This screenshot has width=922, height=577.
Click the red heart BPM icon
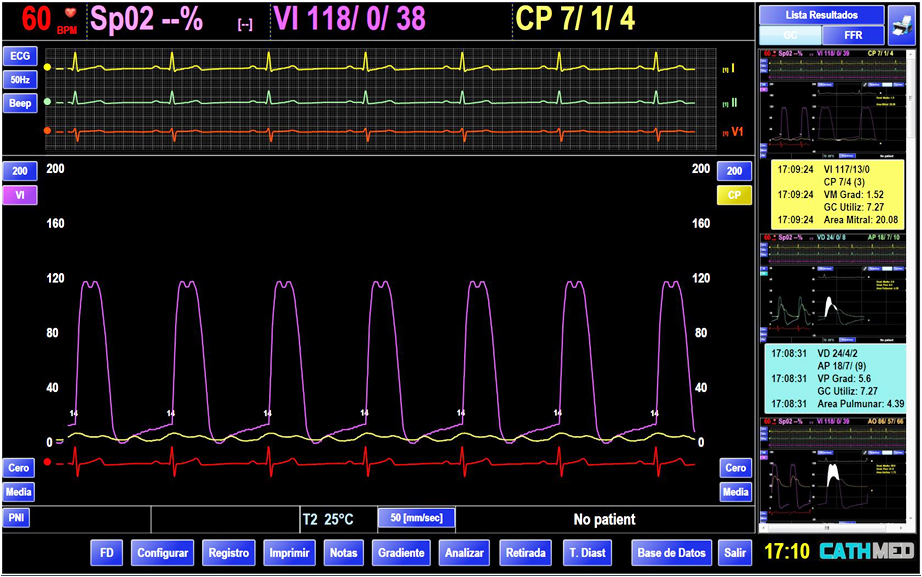[70, 13]
